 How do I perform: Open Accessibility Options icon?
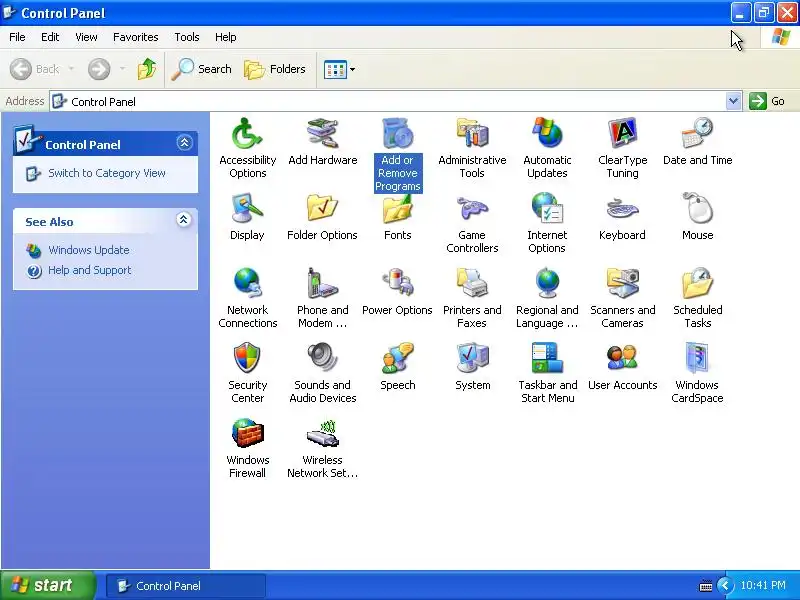pyautogui.click(x=247, y=148)
